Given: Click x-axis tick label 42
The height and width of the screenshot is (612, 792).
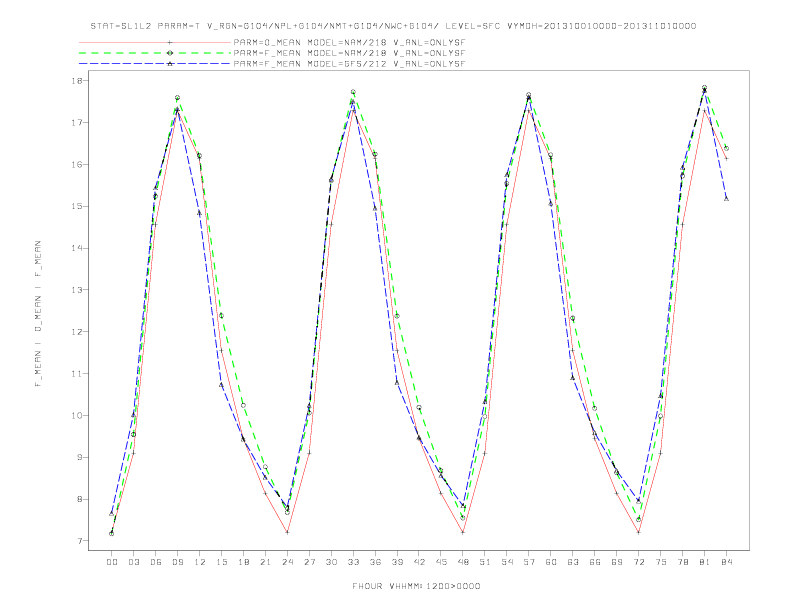Looking at the screenshot, I should [419, 562].
